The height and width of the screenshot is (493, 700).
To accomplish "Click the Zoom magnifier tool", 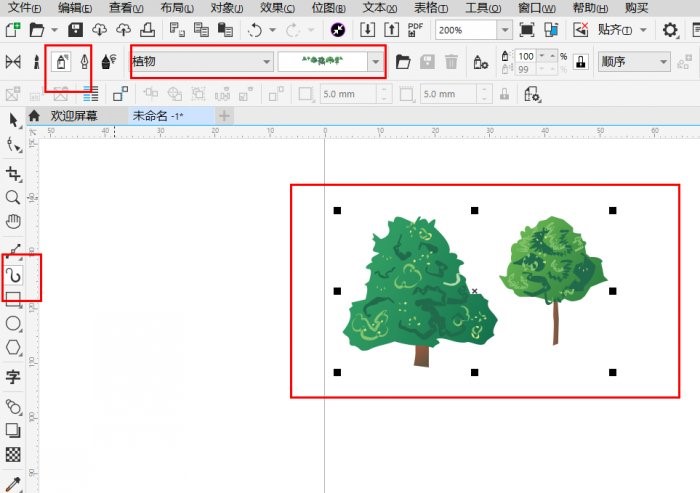I will (x=14, y=198).
